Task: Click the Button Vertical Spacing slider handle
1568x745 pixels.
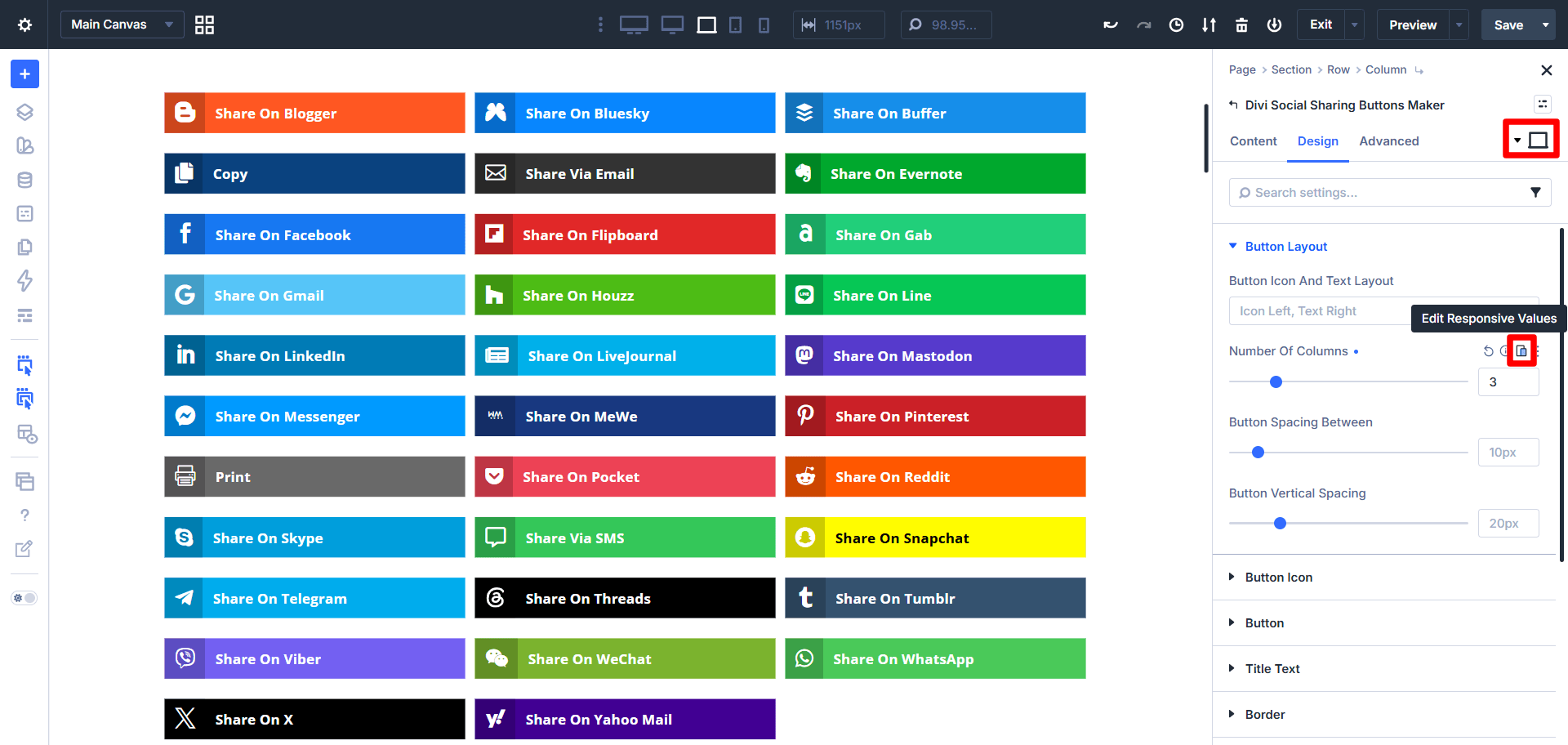Action: (1280, 524)
